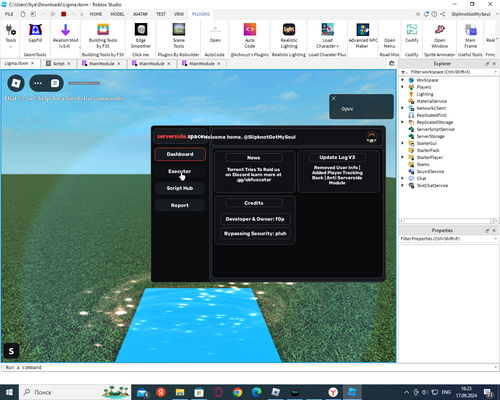The height and width of the screenshot is (400, 500).
Task: Click the three-dots menu in viewport
Action: [38, 83]
